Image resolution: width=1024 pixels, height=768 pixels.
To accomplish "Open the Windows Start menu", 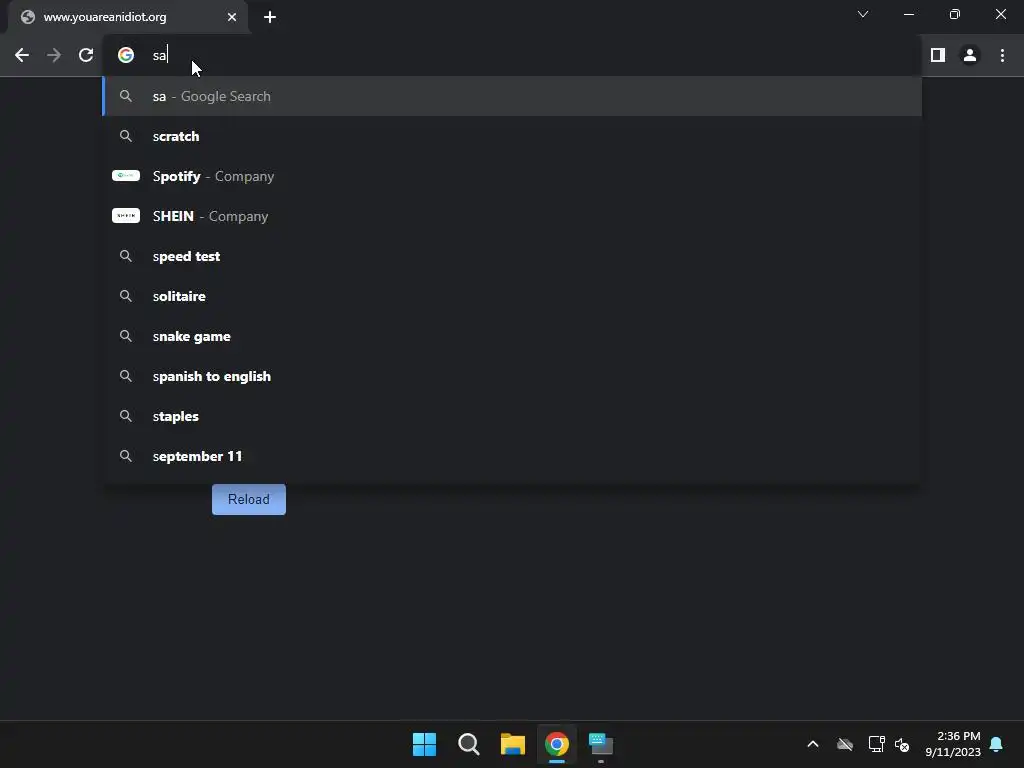I will pos(424,744).
